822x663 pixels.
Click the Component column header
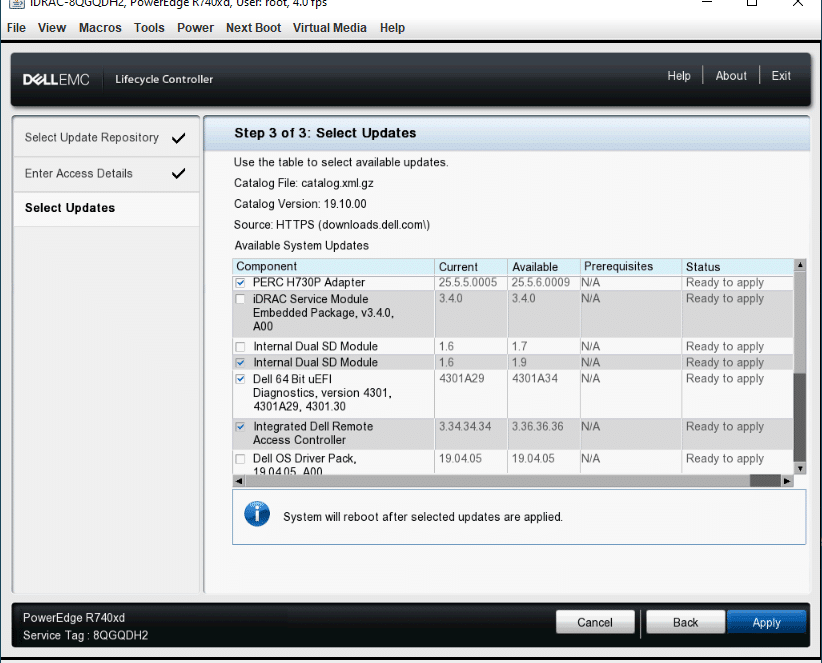coord(333,267)
